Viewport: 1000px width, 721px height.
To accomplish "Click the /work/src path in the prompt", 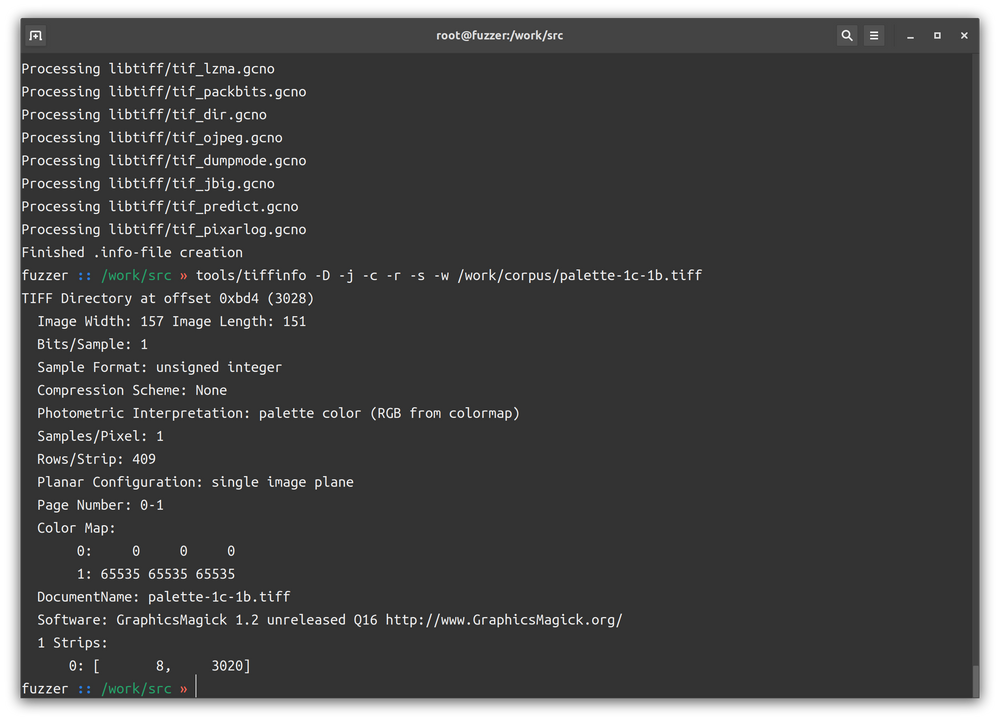I will [137, 275].
